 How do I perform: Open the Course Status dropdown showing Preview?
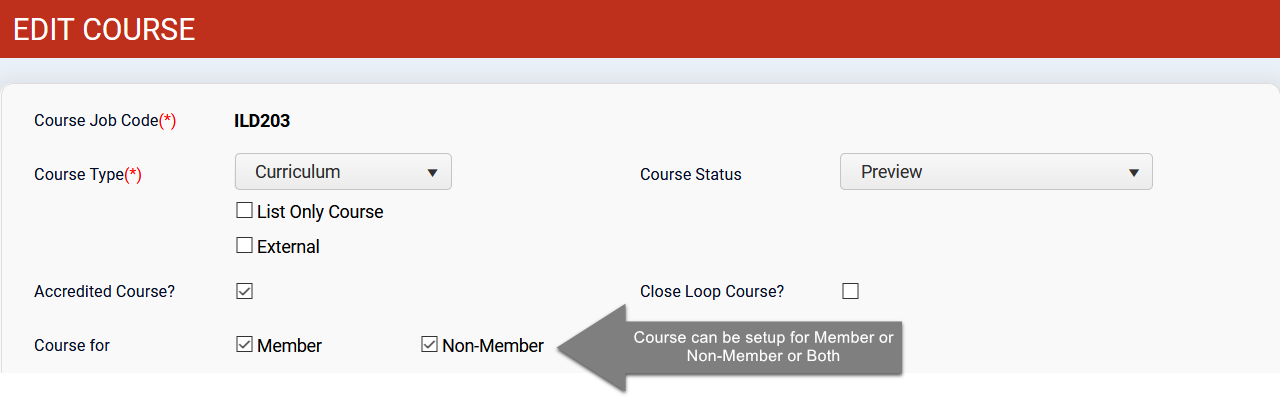point(996,172)
